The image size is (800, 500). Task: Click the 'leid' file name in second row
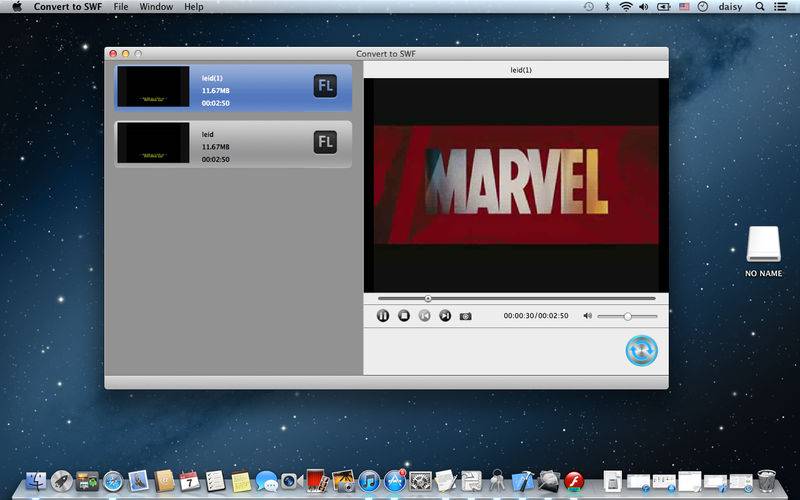coord(207,134)
